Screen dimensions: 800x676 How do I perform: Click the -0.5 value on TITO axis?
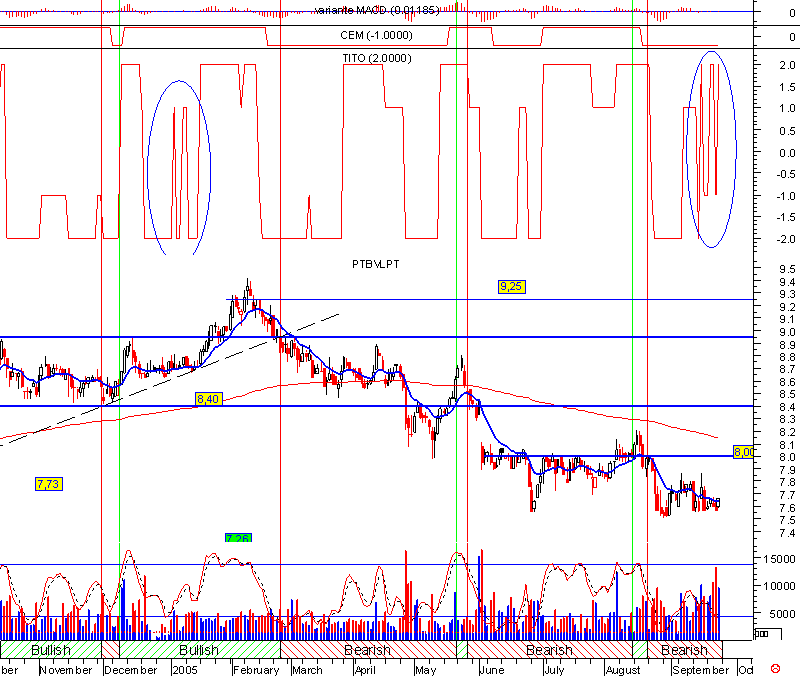point(785,174)
